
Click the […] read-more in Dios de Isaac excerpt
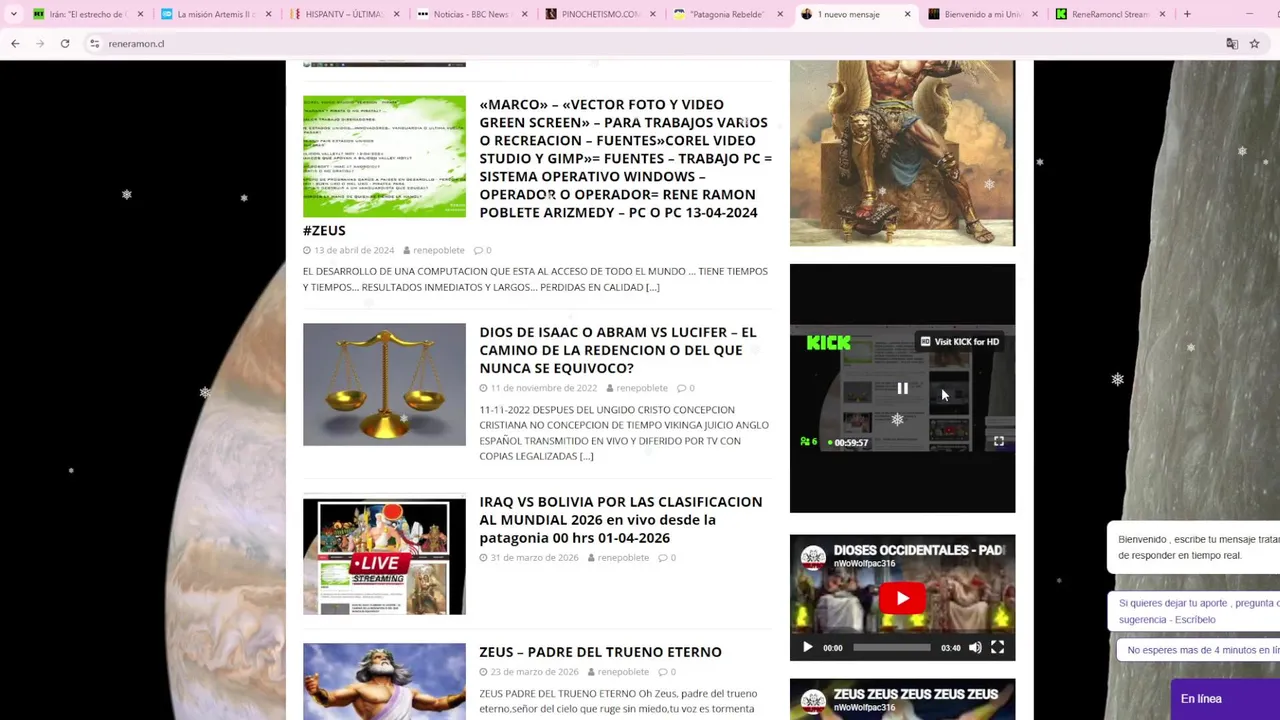[586, 456]
